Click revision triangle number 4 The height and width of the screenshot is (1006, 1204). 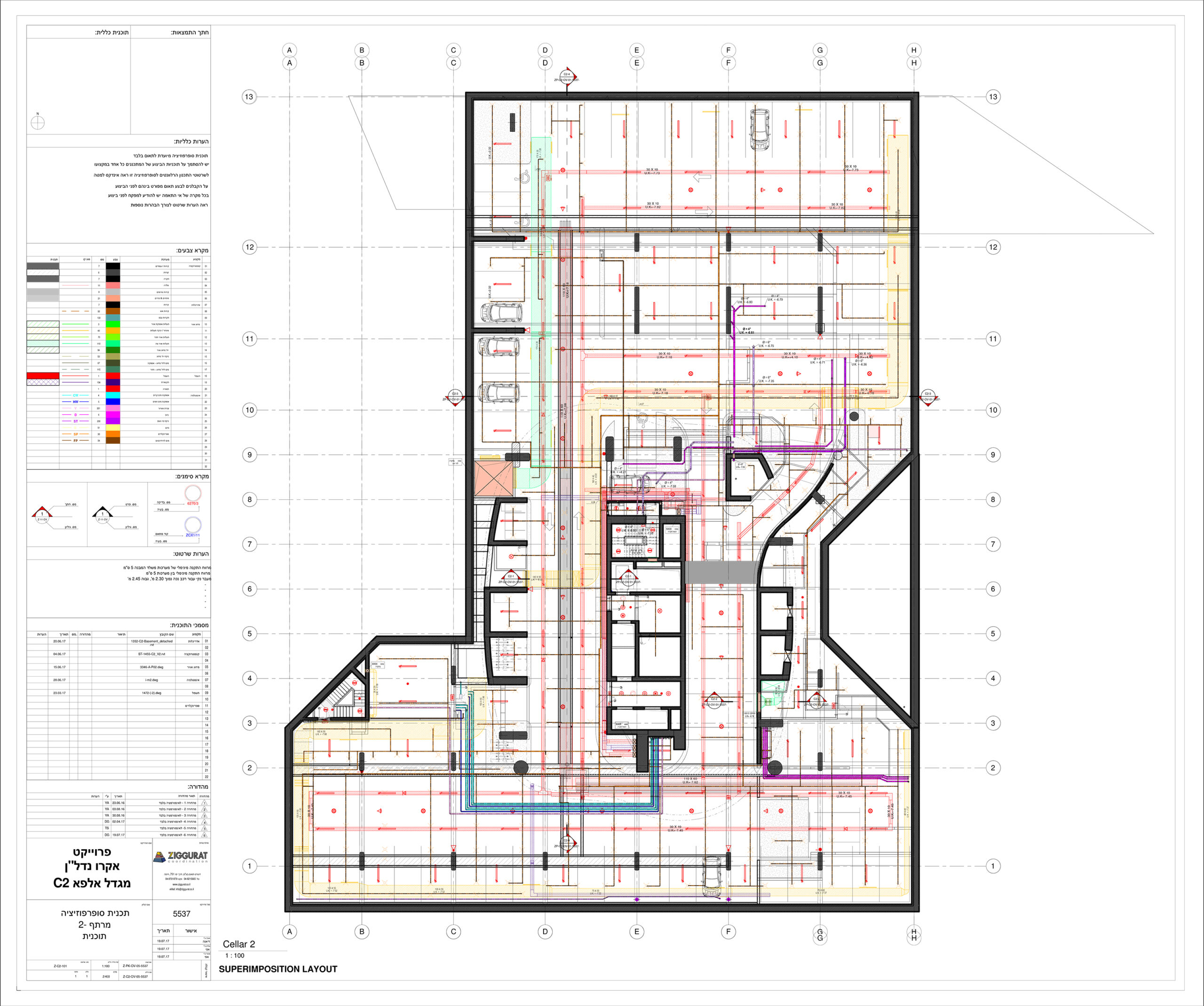(x=205, y=822)
